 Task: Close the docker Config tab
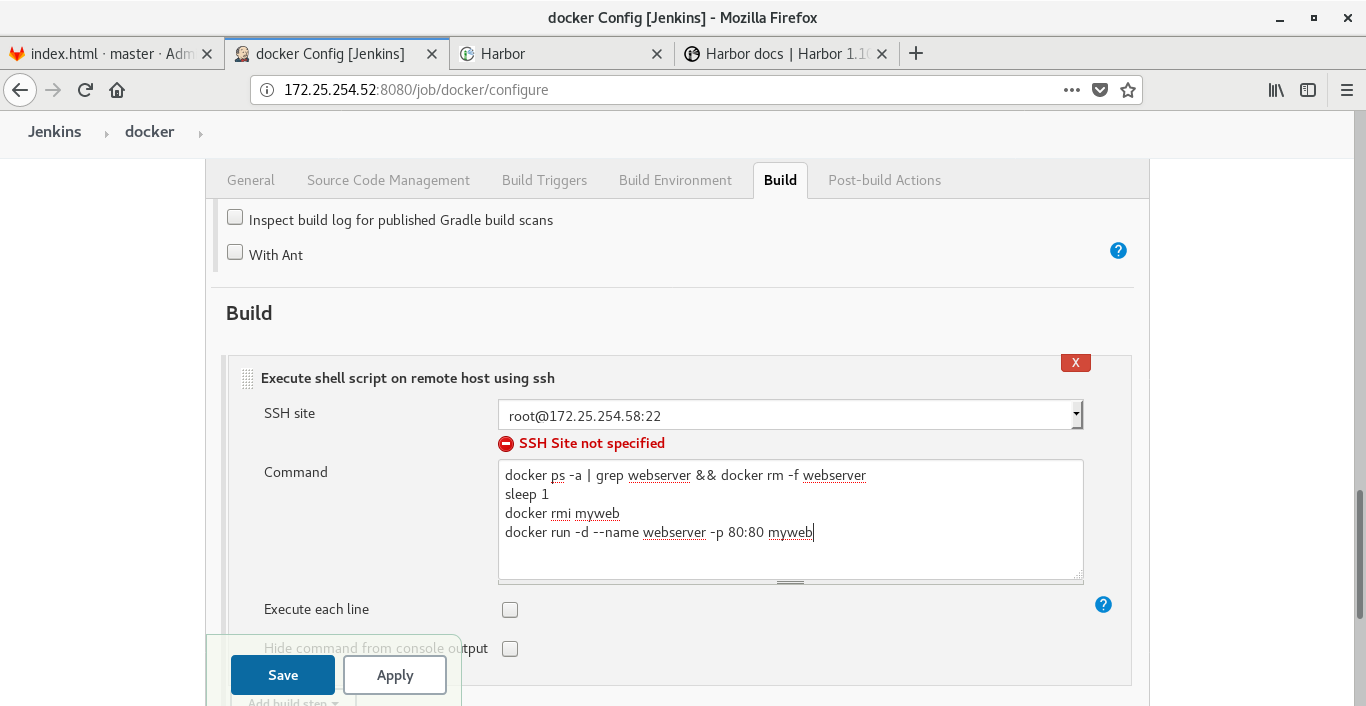432,54
